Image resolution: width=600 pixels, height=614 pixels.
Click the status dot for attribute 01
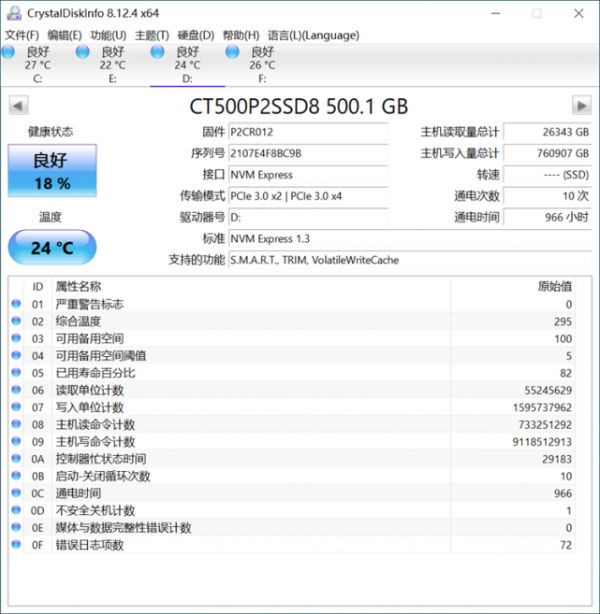tap(16, 303)
